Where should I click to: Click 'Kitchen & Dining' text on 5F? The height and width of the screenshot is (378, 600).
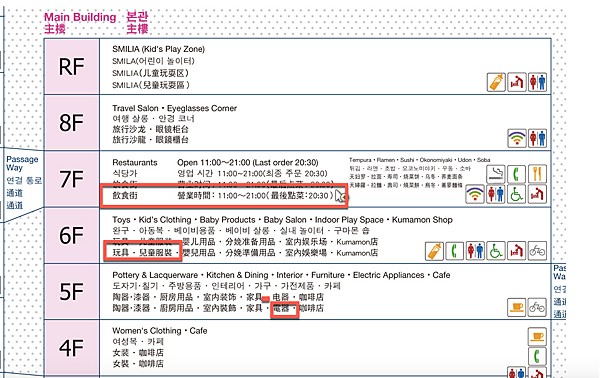click(237, 275)
